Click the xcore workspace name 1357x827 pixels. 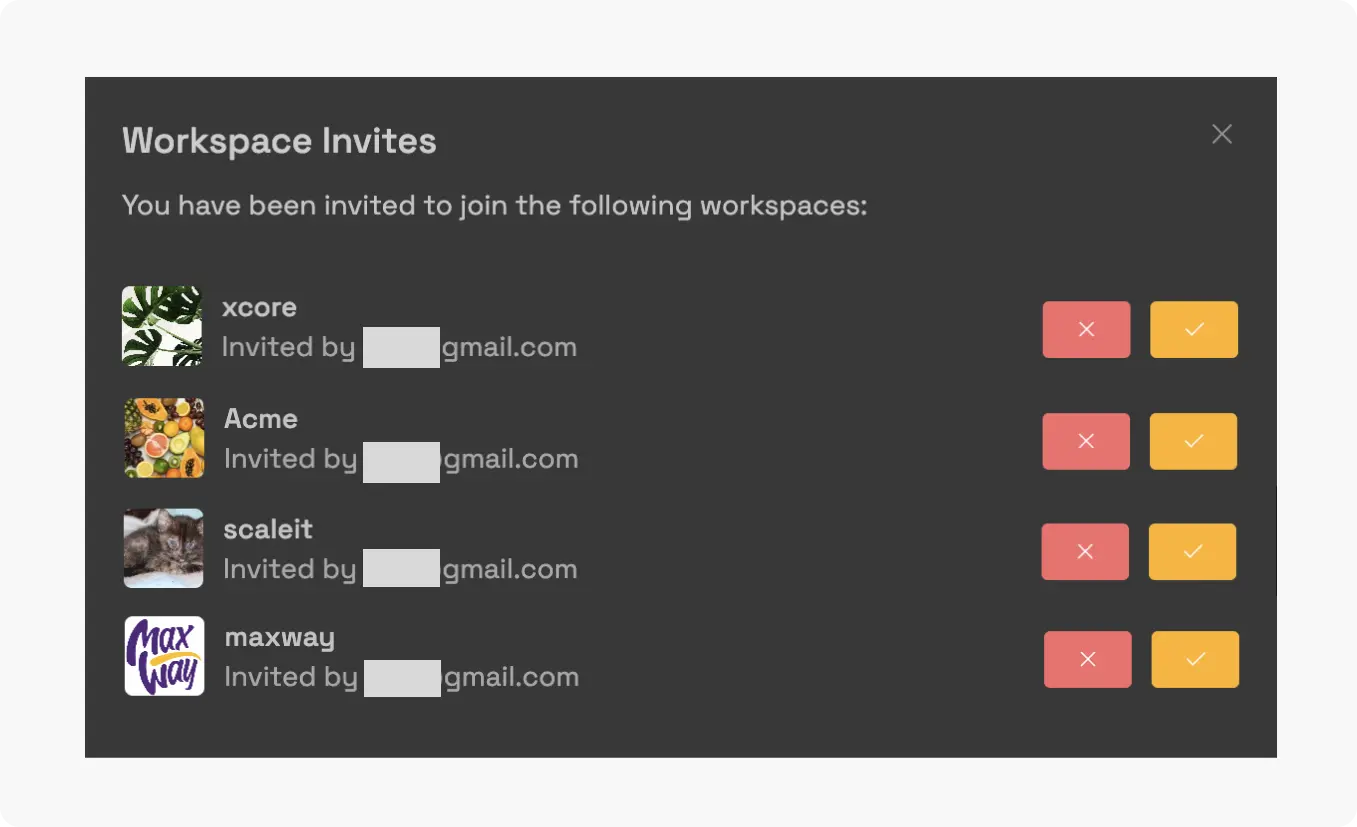click(259, 307)
